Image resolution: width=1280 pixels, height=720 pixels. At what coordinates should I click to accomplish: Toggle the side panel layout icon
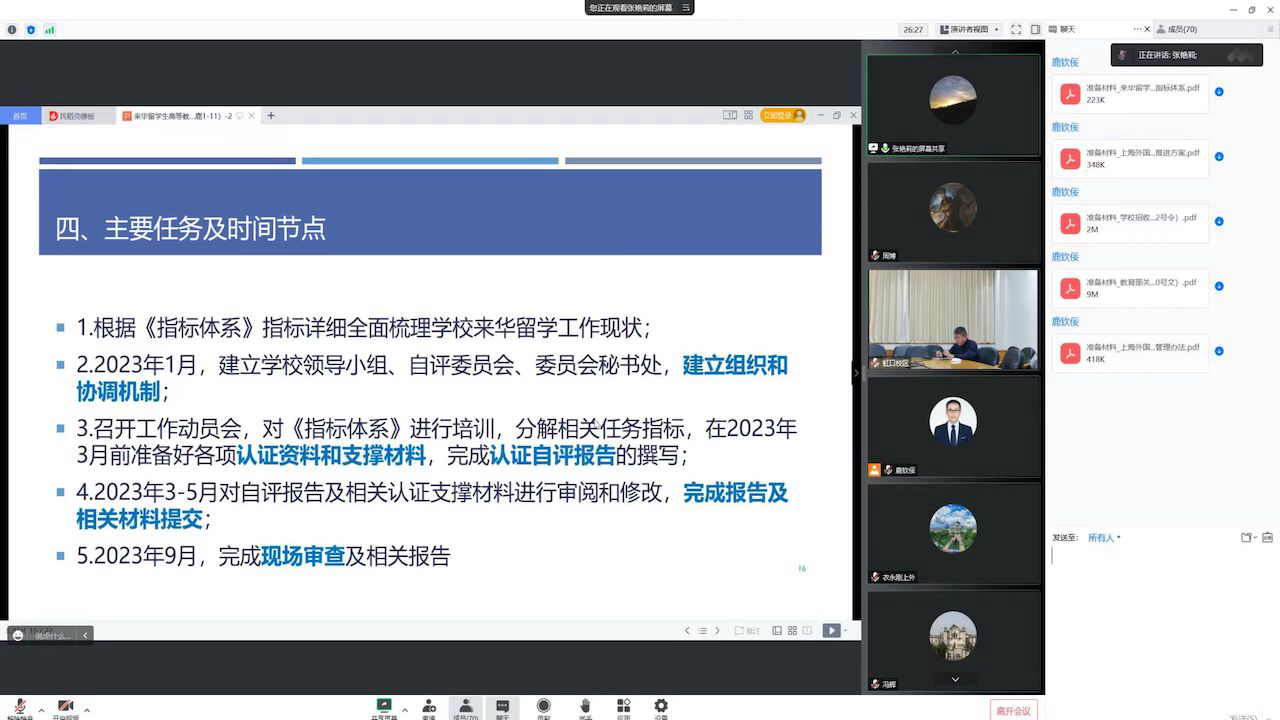point(1035,30)
